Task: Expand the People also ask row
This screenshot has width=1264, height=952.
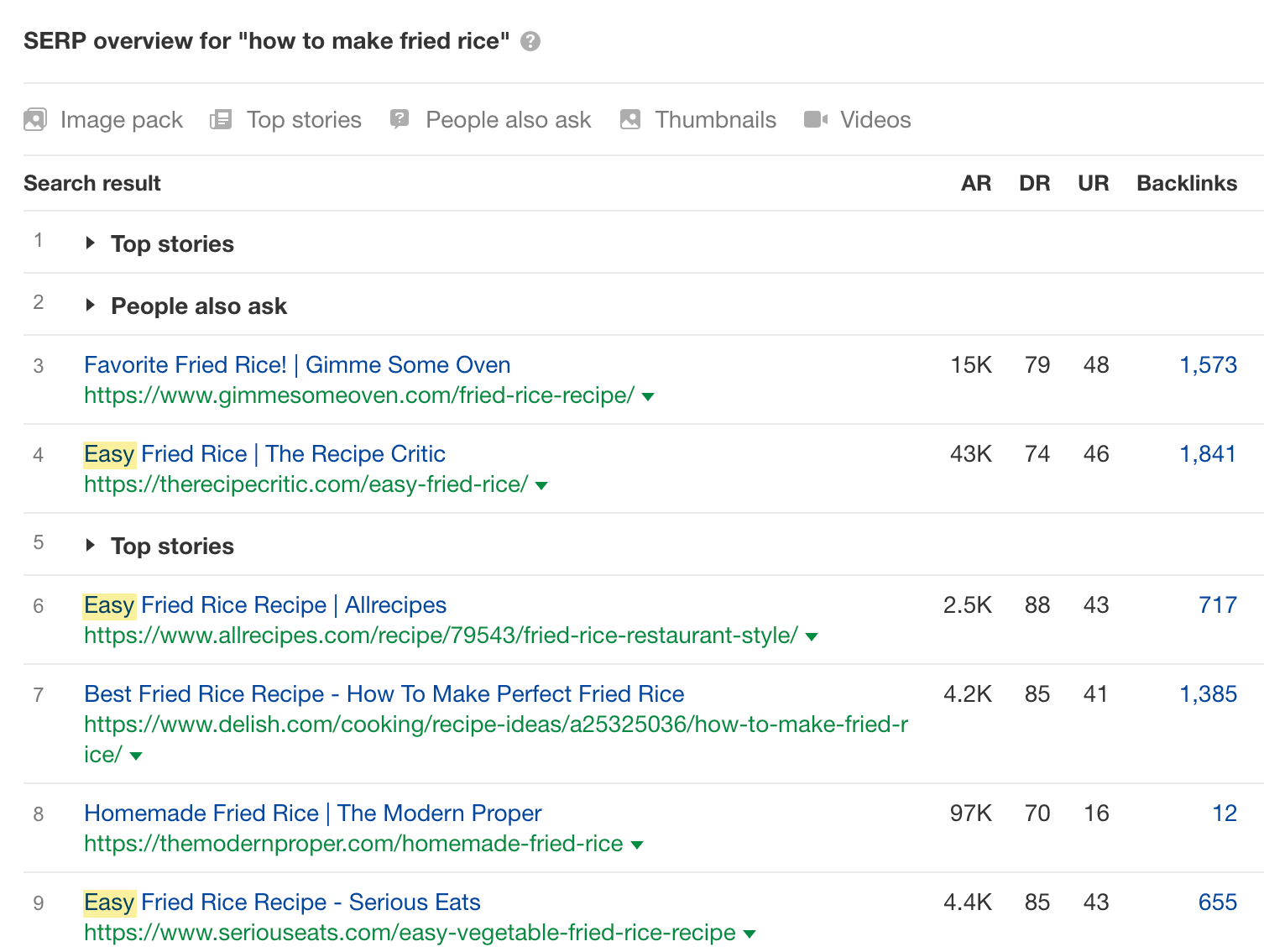Action: (91, 306)
